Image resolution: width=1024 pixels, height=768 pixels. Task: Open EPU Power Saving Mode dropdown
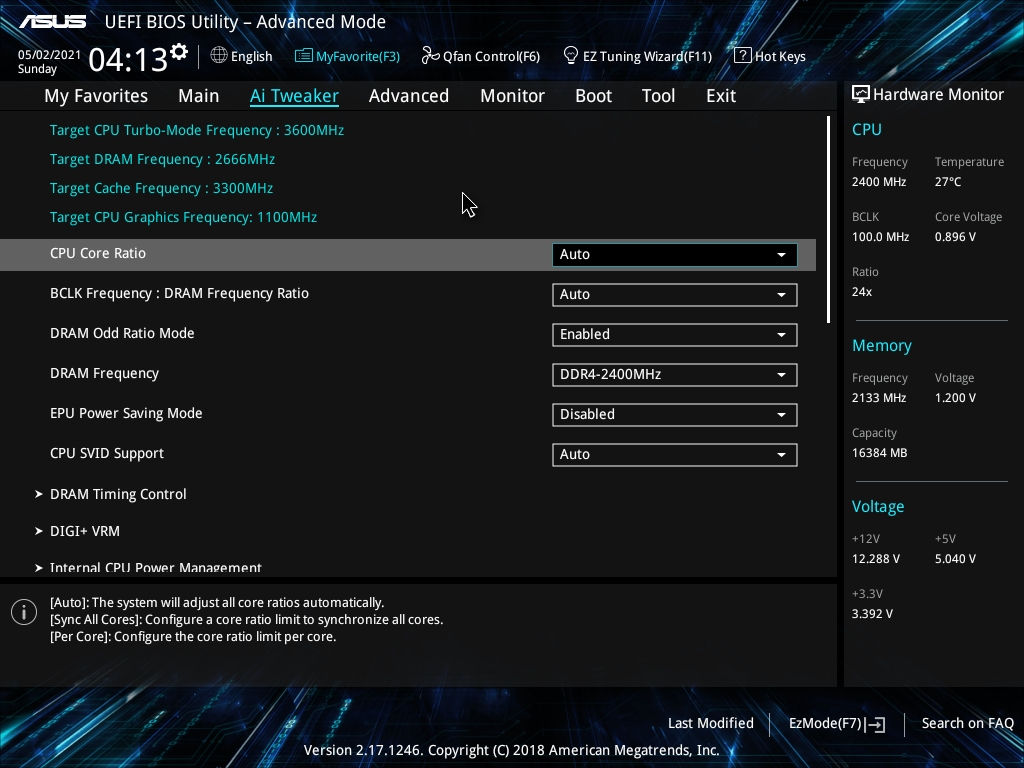(675, 414)
